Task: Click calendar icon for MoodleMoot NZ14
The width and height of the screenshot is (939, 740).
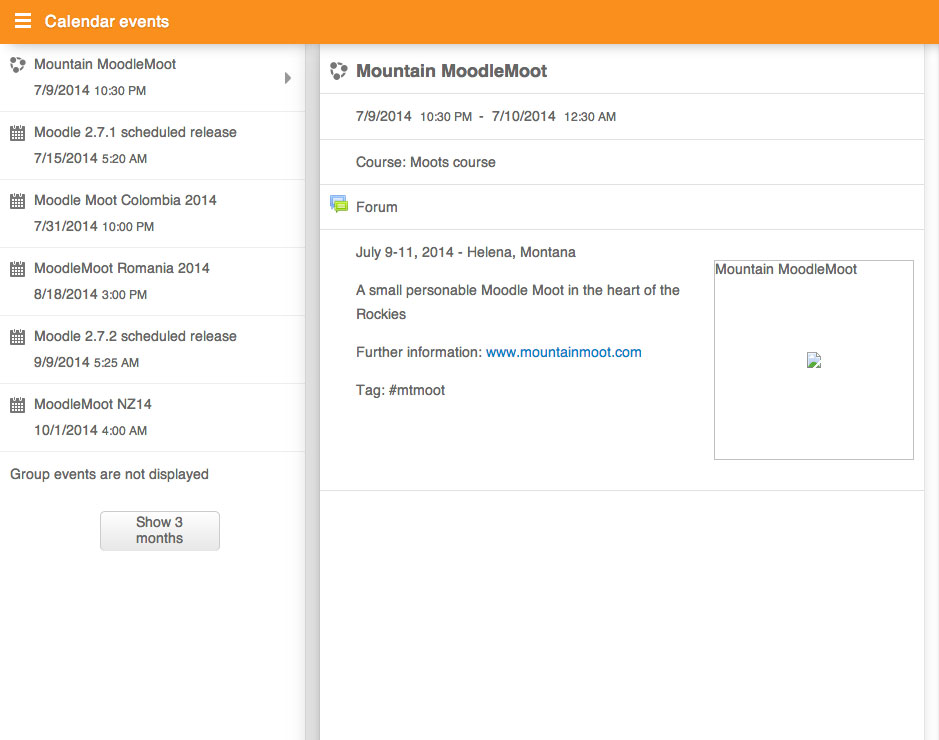Action: click(17, 405)
